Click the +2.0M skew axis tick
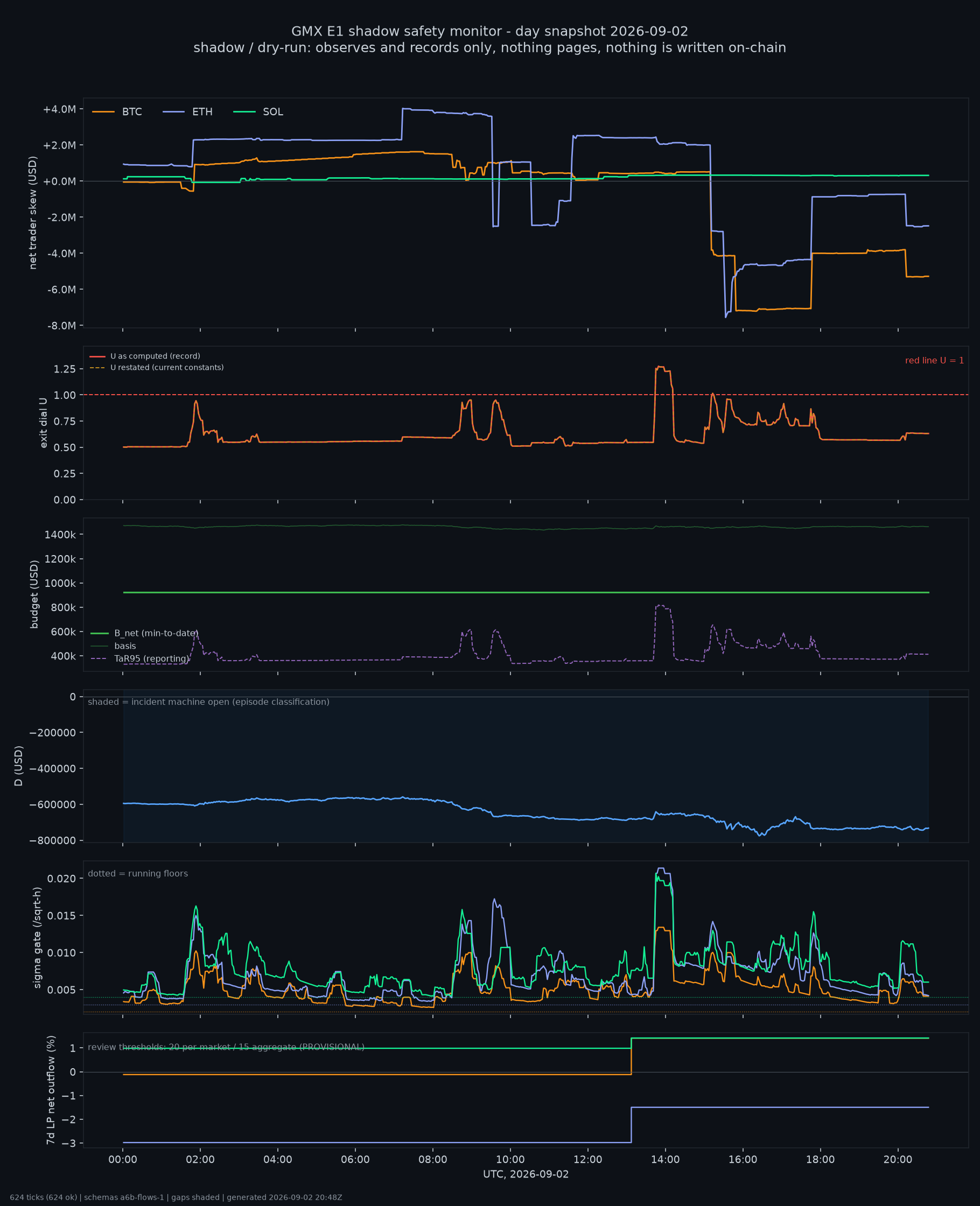 pos(59,145)
